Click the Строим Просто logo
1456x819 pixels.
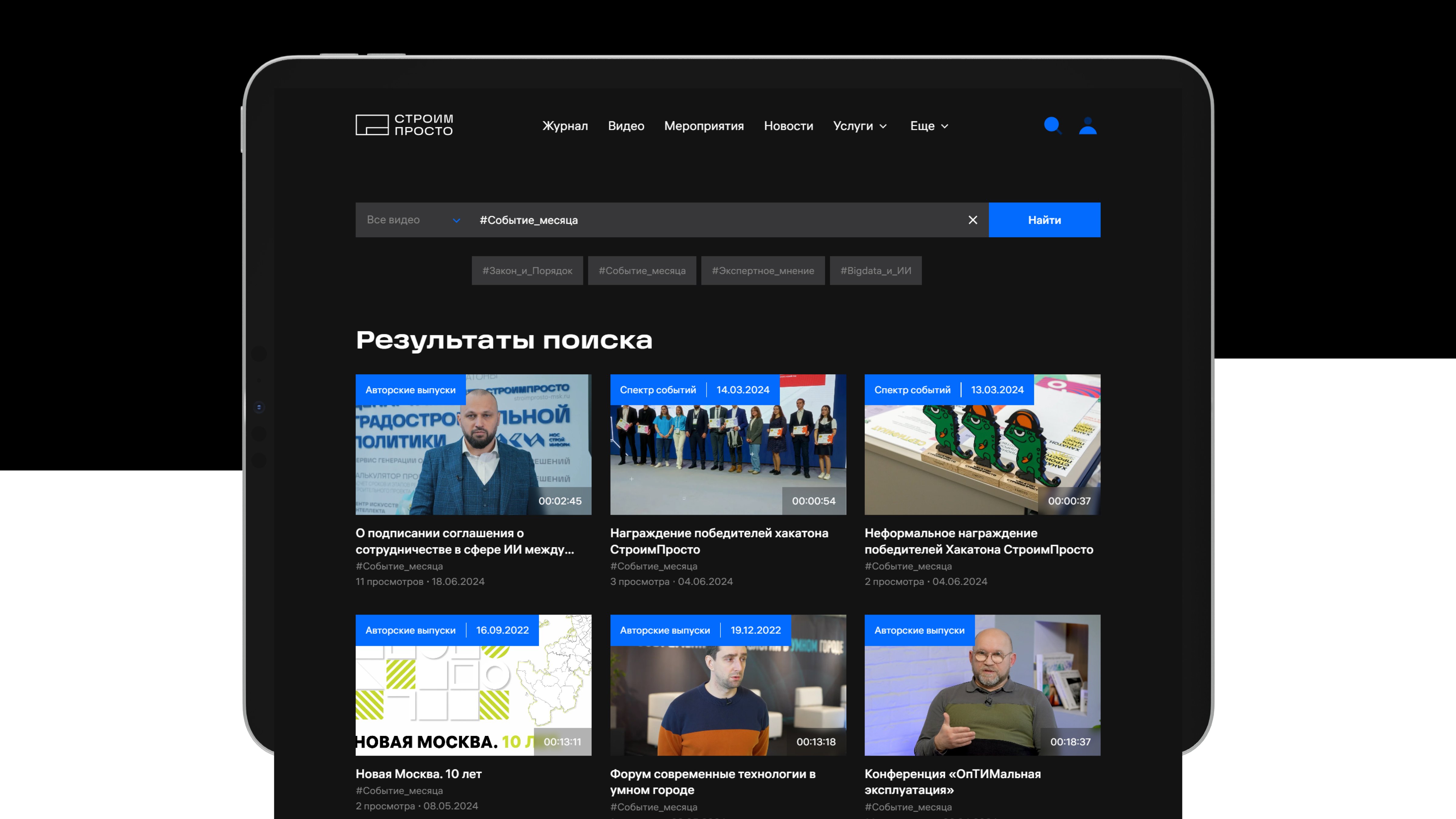(x=404, y=125)
